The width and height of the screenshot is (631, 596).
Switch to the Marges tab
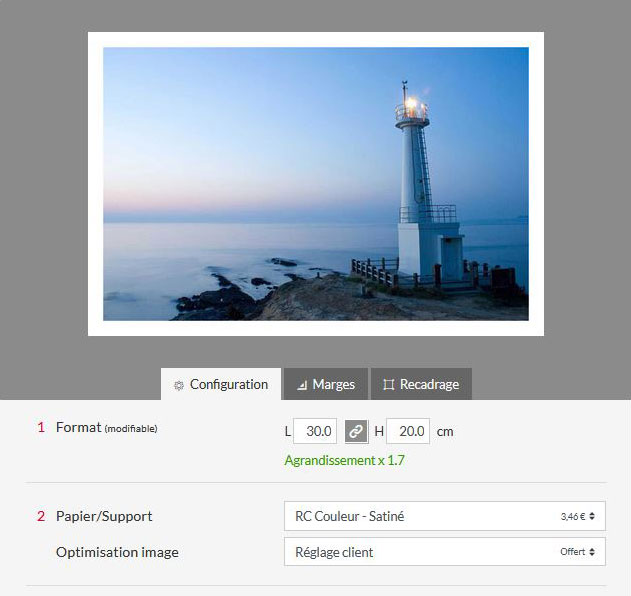[x=326, y=384]
